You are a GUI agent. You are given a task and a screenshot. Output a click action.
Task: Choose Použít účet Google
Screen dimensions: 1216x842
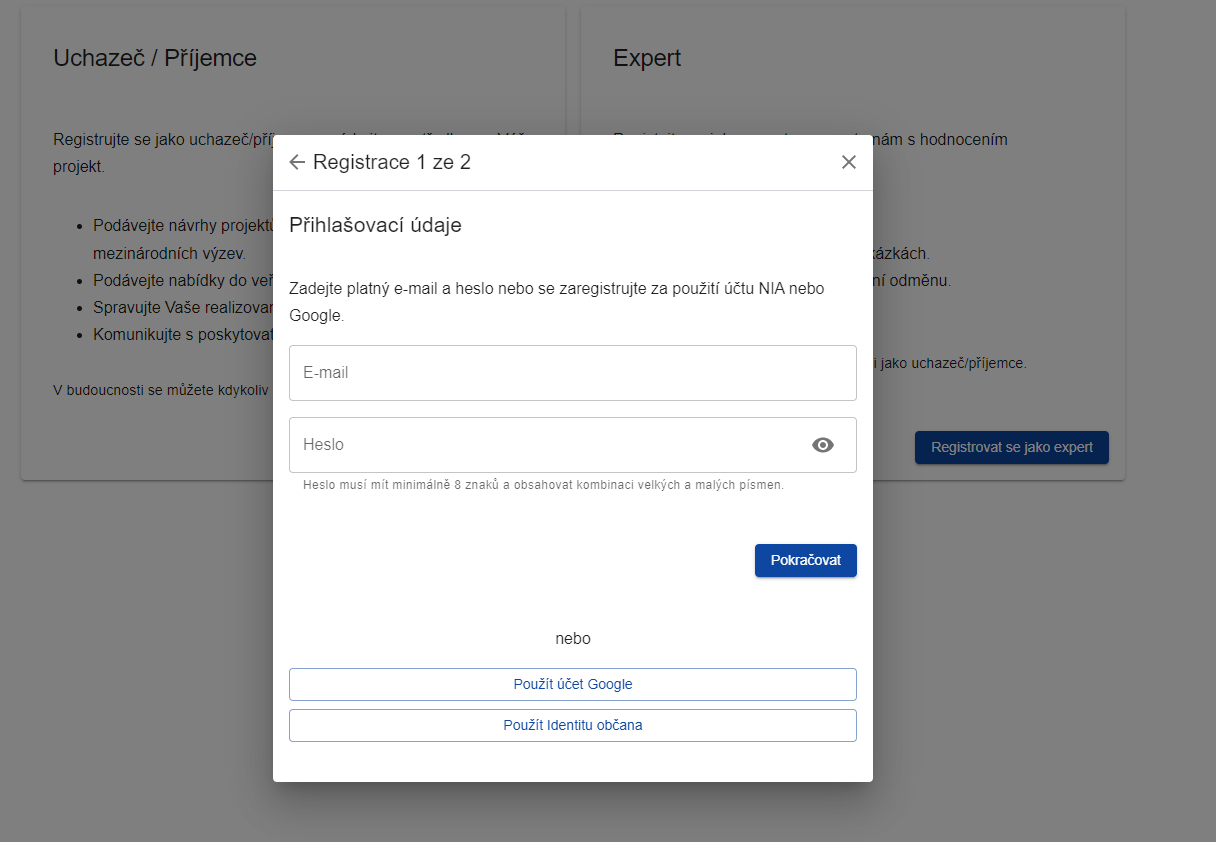pos(573,685)
